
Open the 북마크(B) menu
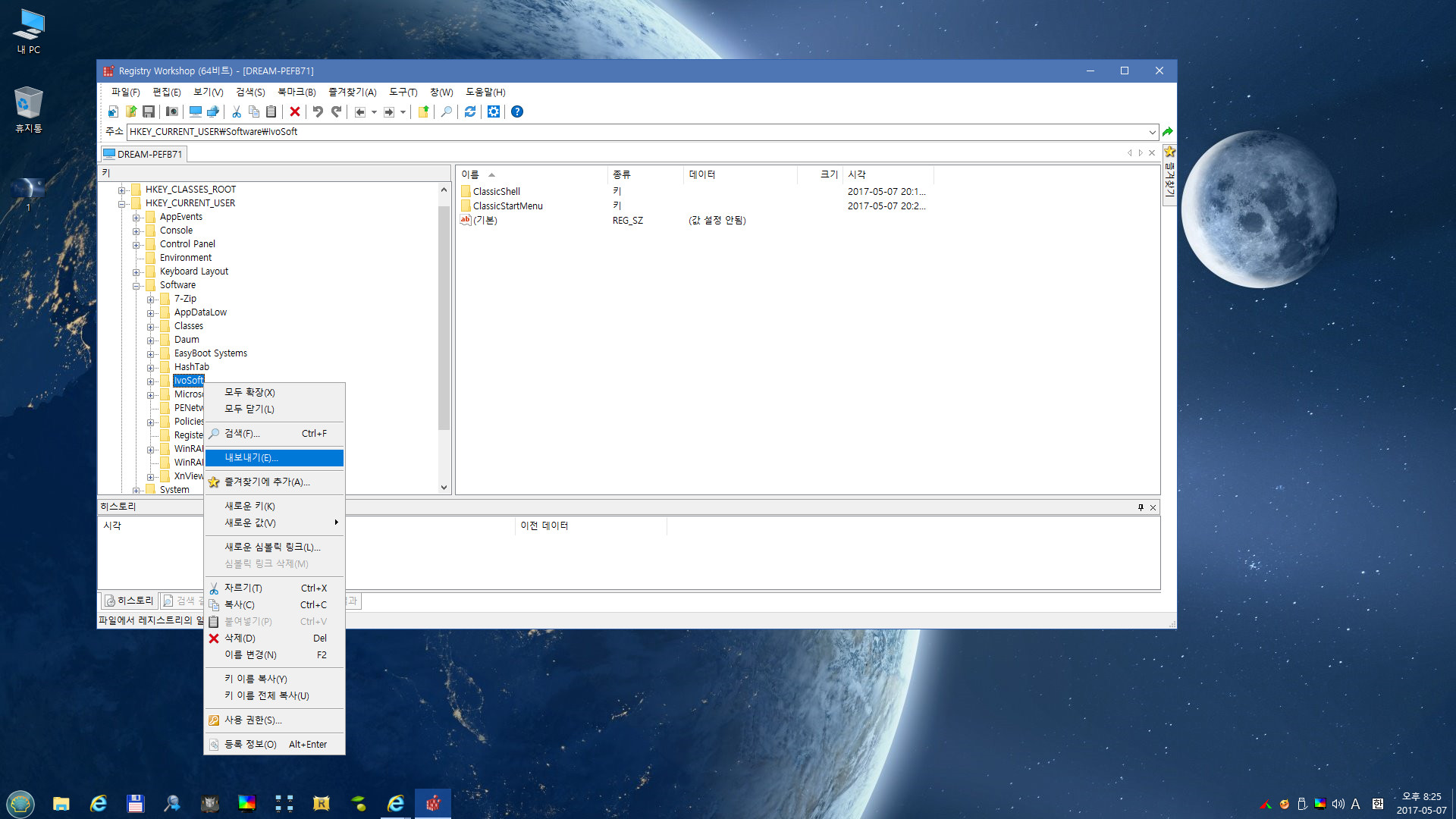point(297,92)
